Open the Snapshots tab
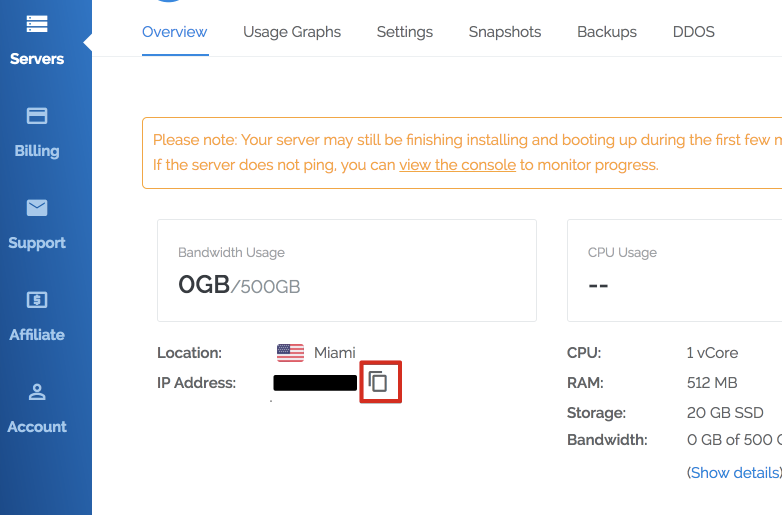782x515 pixels. pyautogui.click(x=505, y=32)
